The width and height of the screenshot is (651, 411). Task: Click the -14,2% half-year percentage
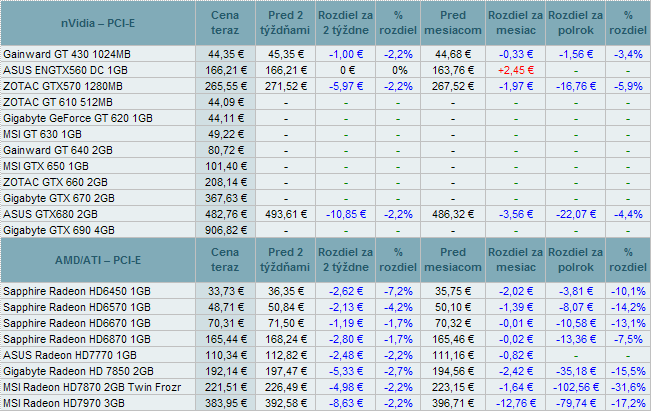[628, 307]
